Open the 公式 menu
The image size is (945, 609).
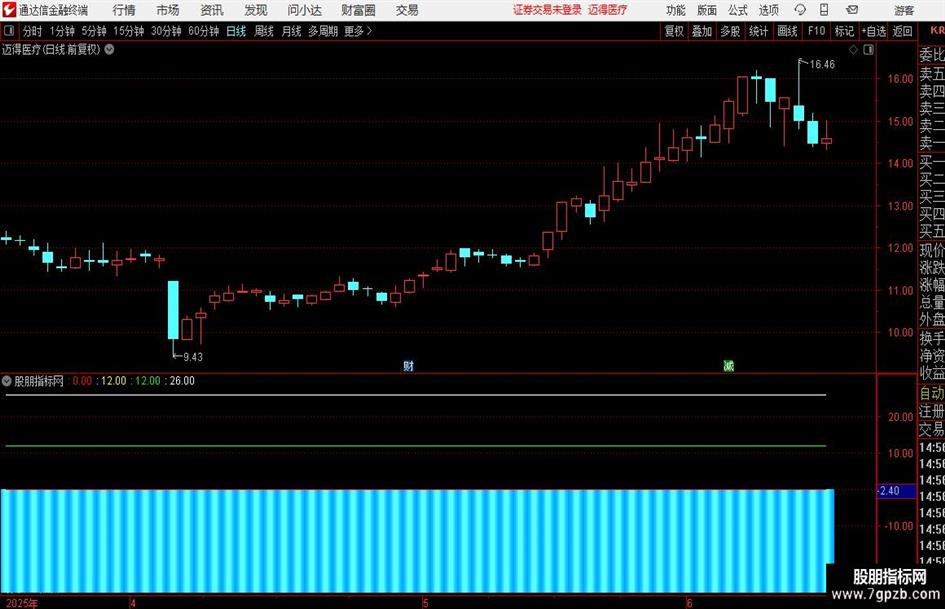[x=738, y=10]
